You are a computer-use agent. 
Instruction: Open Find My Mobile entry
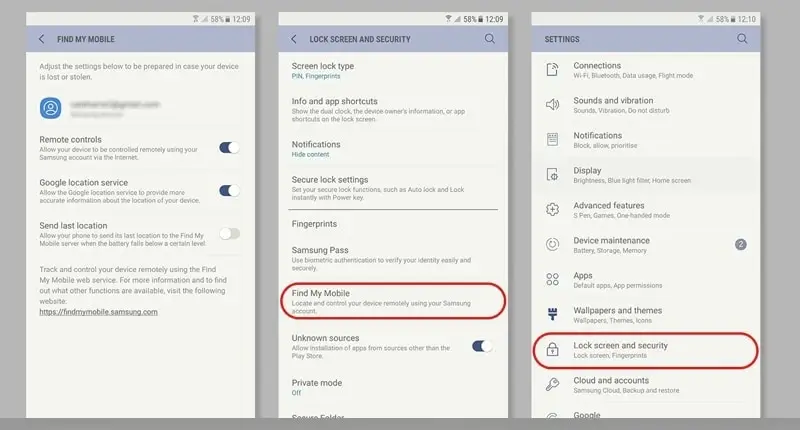pos(393,301)
